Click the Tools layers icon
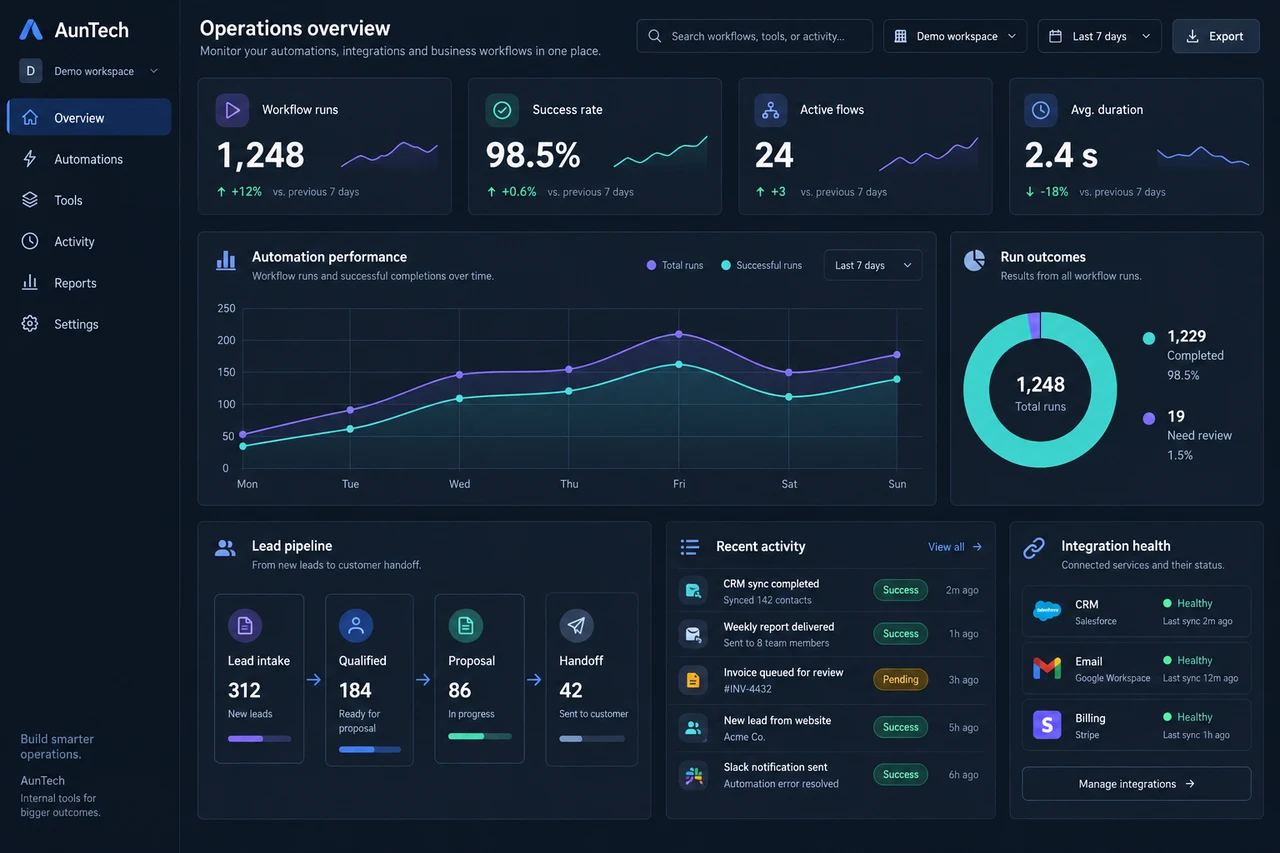 pos(30,200)
